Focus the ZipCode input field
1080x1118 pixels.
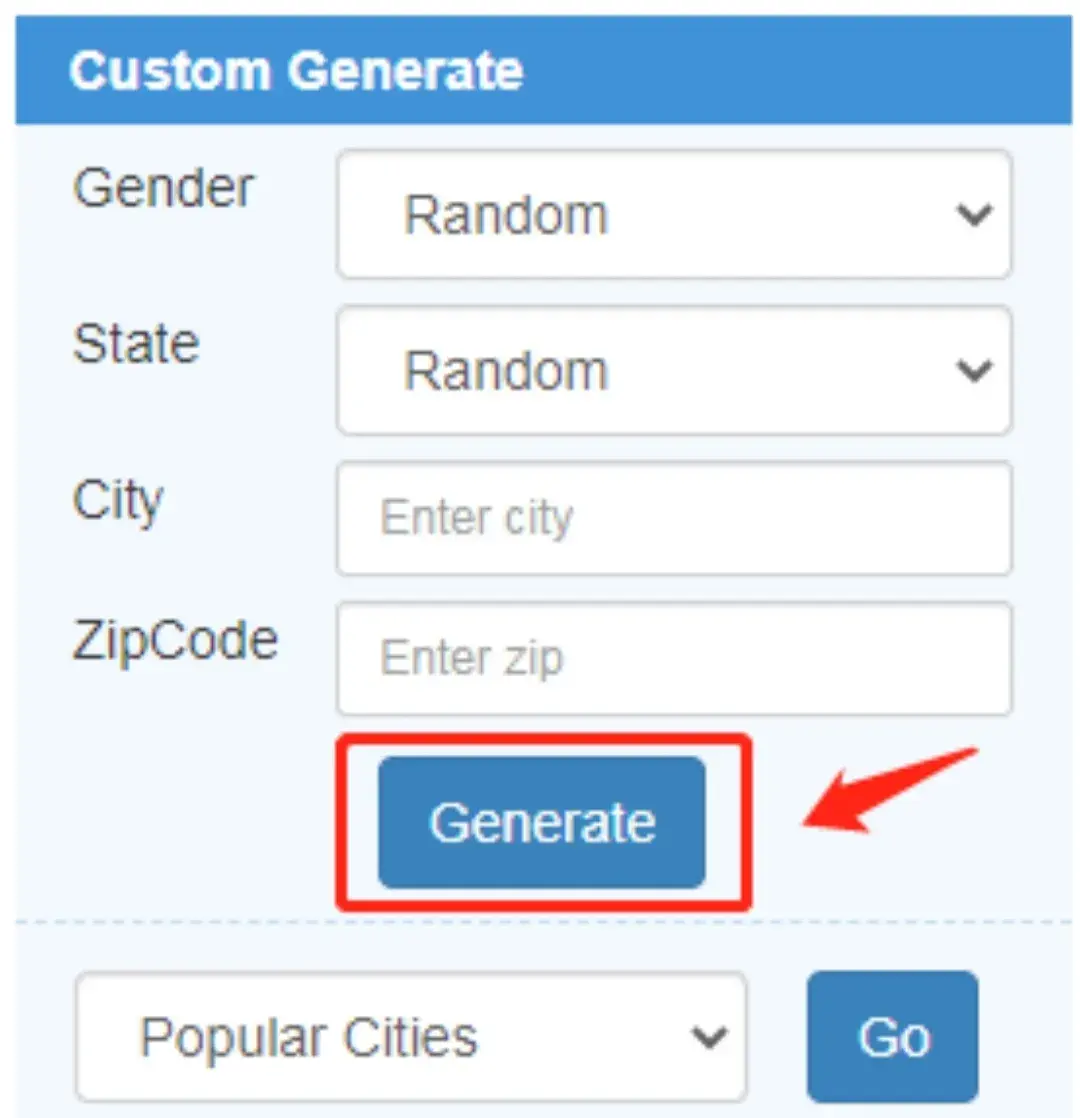(674, 658)
